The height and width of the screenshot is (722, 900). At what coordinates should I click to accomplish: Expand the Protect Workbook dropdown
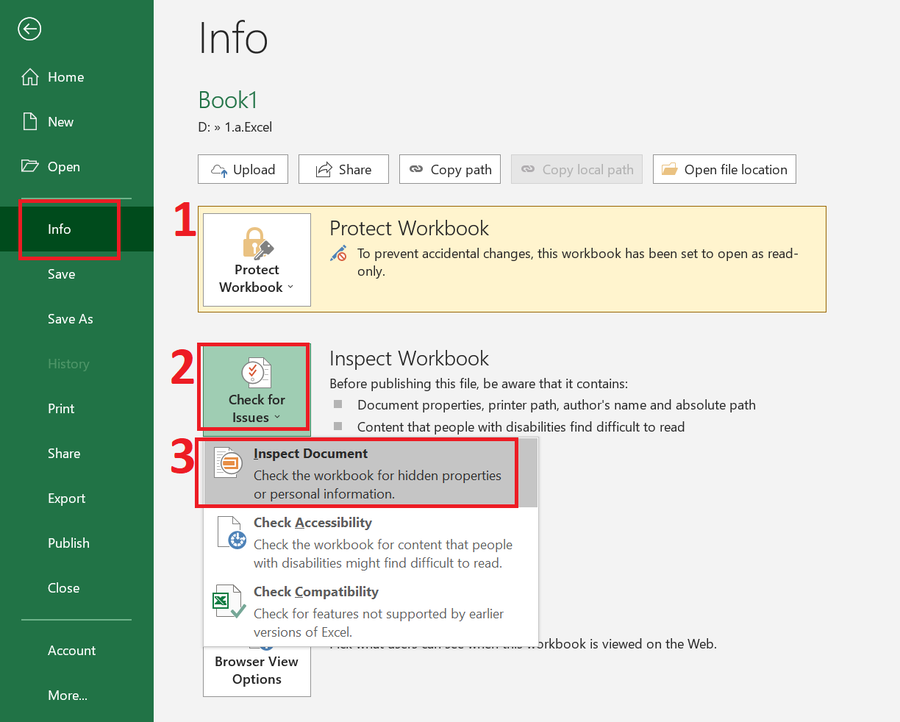[257, 260]
